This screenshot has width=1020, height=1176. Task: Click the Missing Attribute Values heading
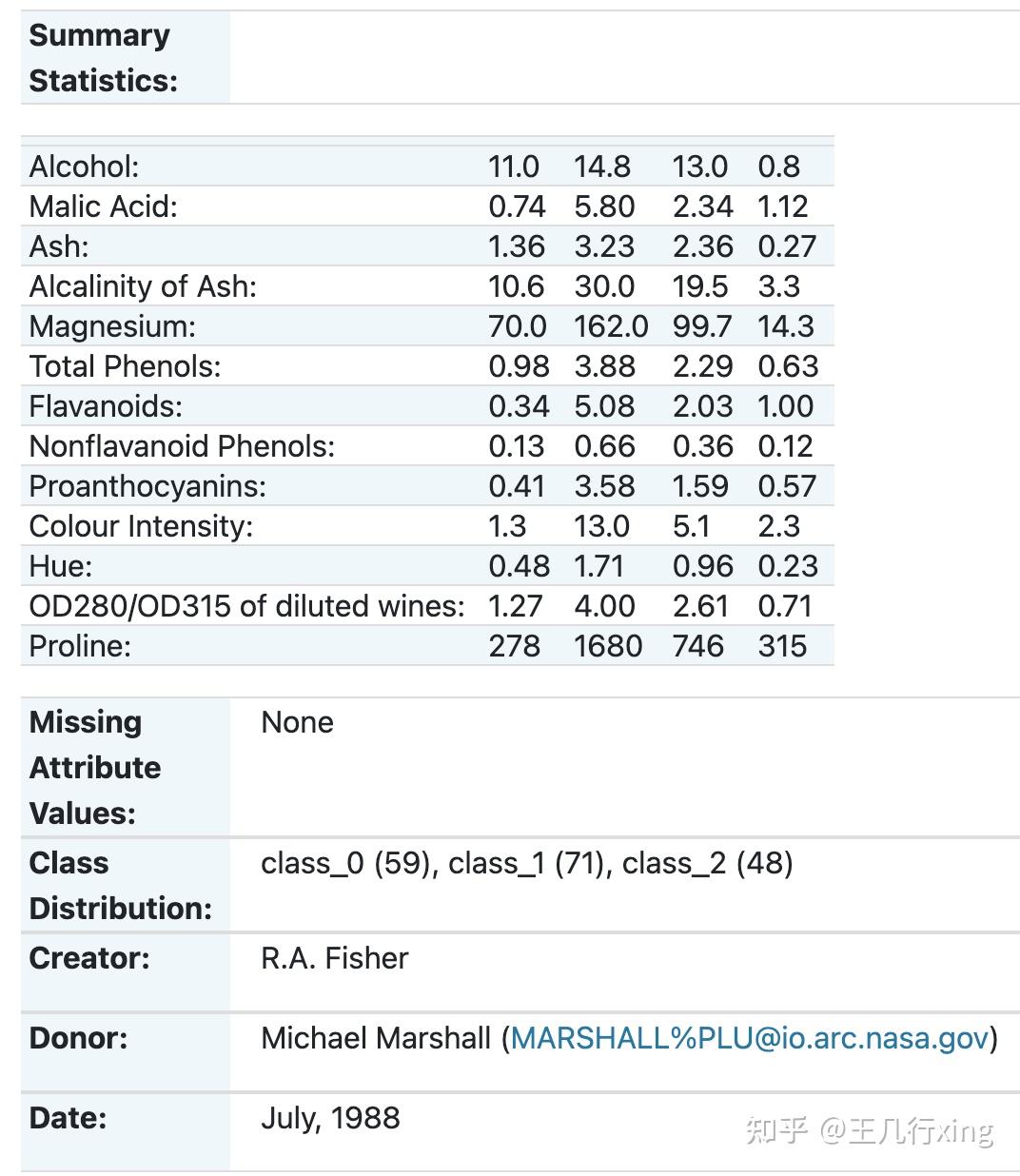[95, 767]
